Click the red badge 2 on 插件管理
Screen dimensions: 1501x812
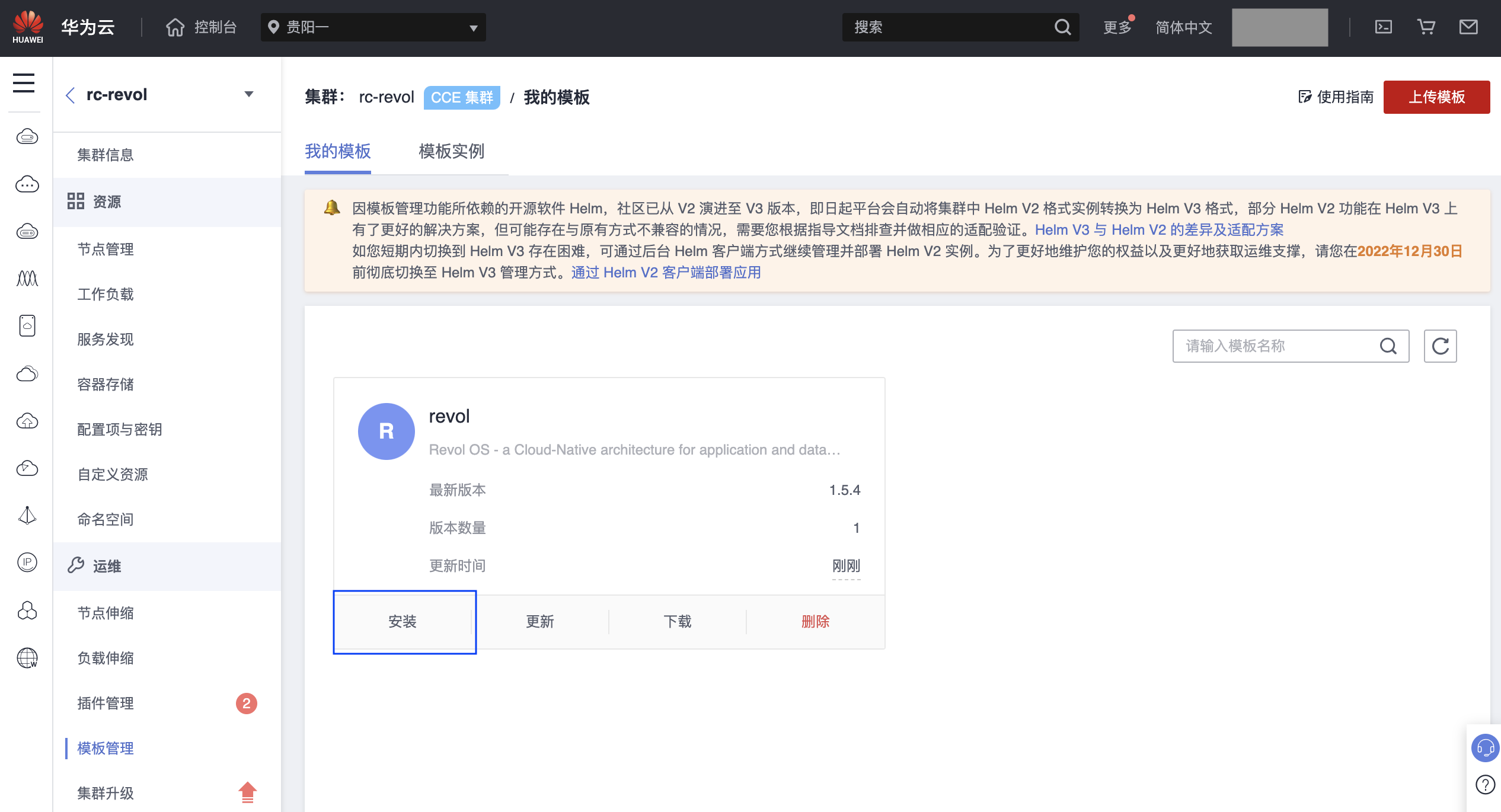coord(247,704)
